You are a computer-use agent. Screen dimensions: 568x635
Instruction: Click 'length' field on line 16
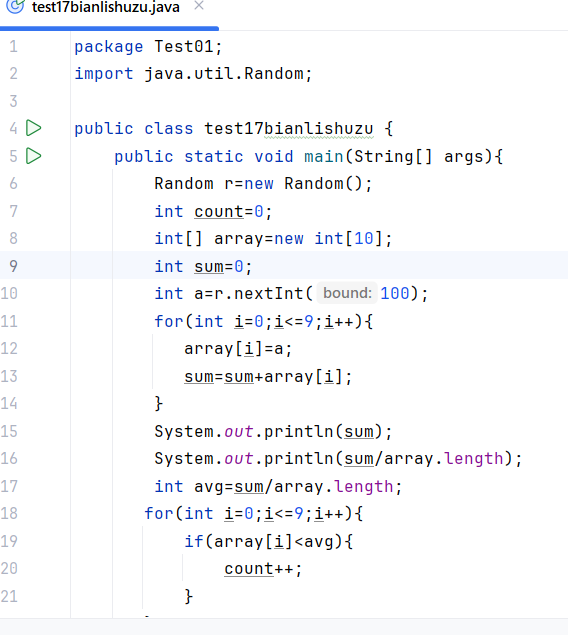click(474, 459)
